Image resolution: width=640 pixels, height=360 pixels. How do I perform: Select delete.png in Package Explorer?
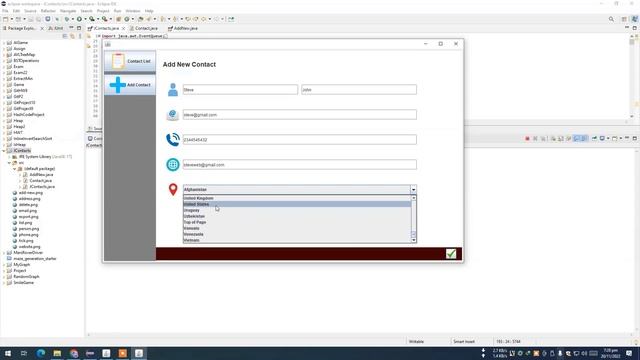tap(28, 204)
